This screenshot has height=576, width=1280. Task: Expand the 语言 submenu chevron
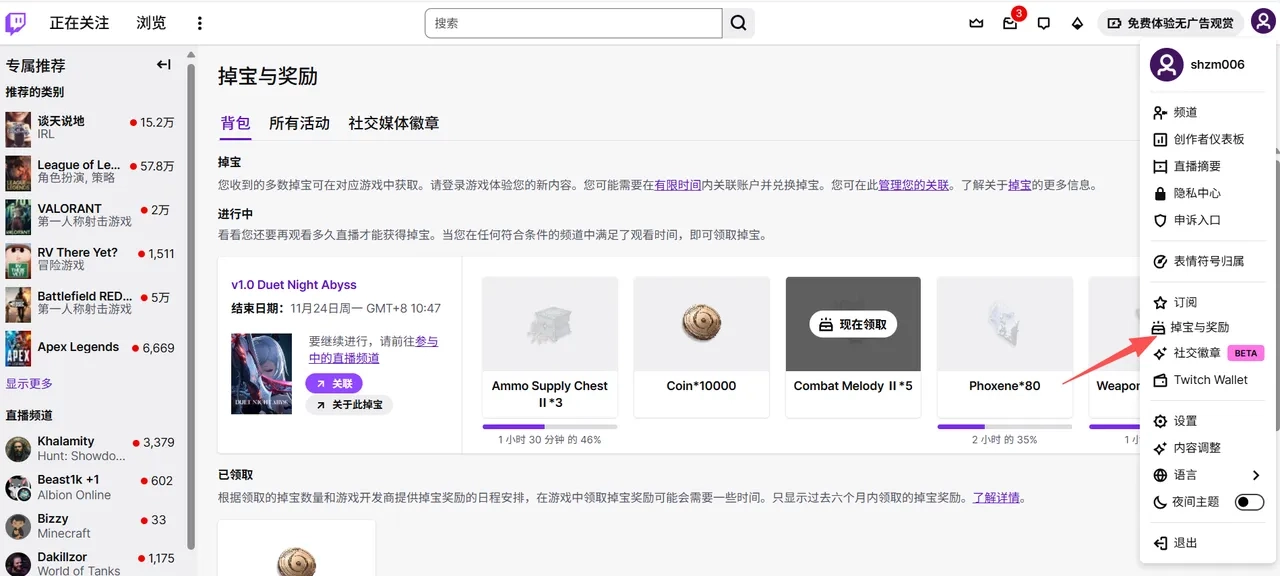click(1256, 475)
